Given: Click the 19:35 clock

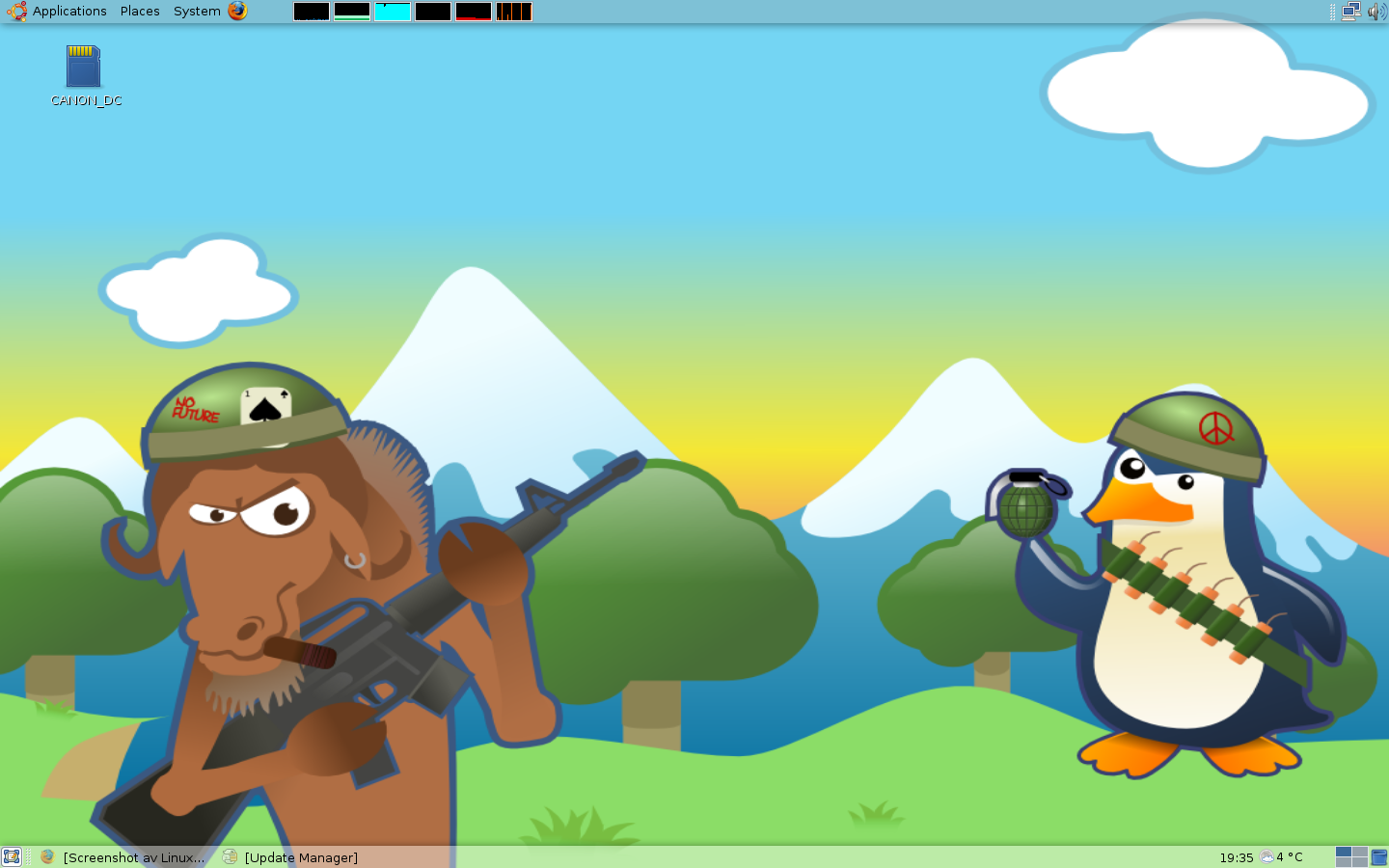Looking at the screenshot, I should pos(1237,857).
